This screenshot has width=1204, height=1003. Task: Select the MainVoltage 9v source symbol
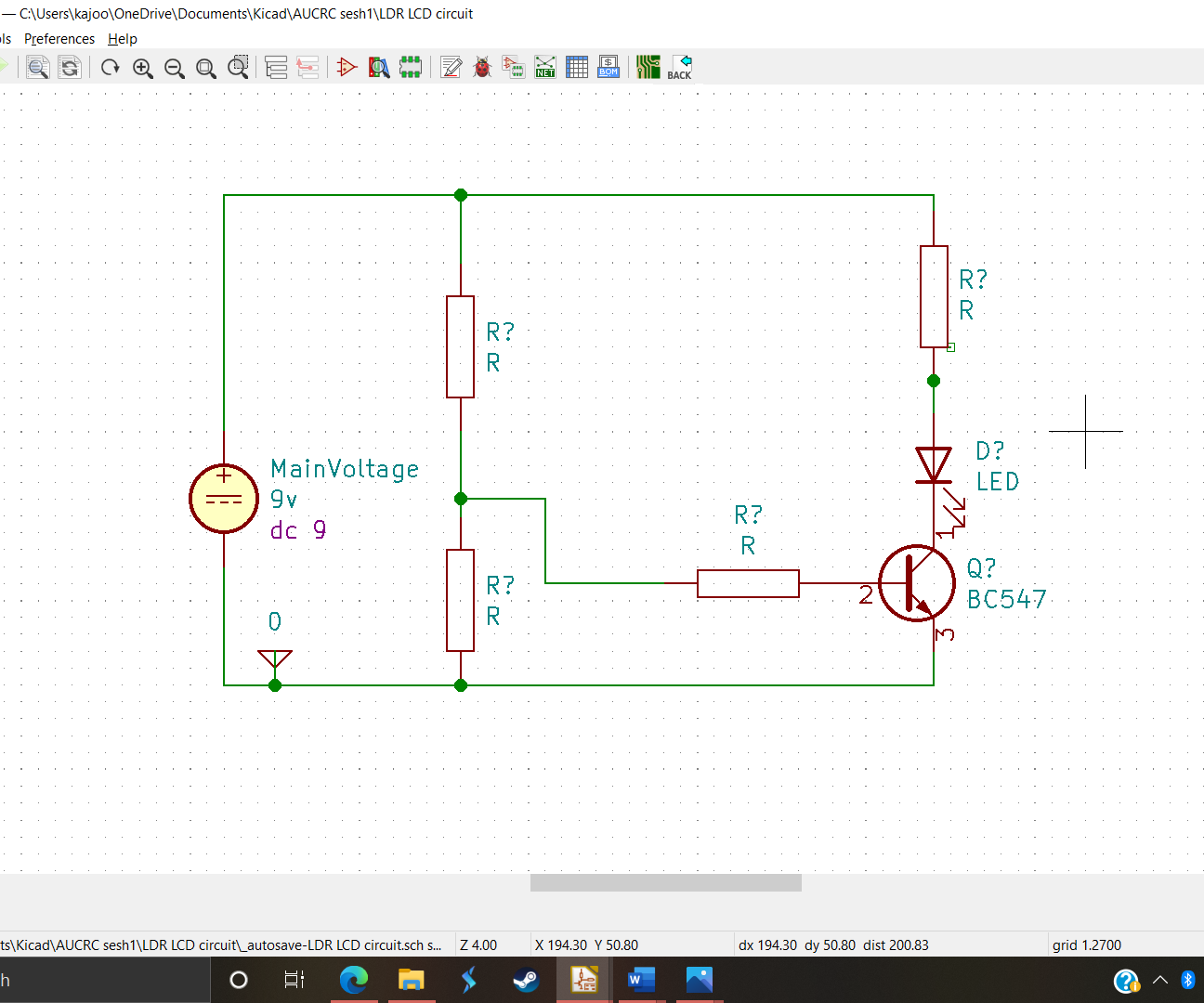(x=223, y=499)
